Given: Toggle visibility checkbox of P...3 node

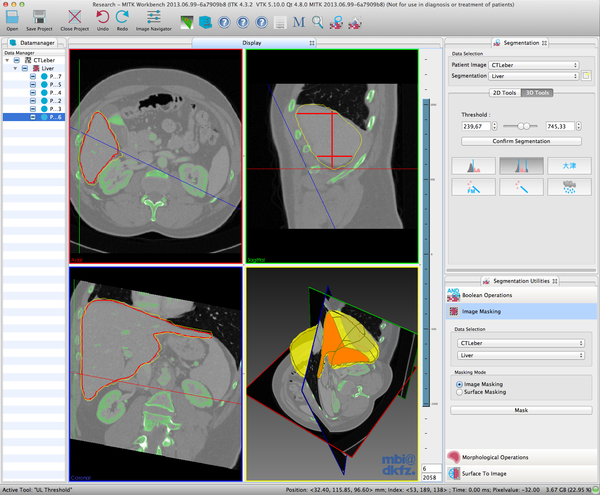Looking at the screenshot, I should tap(33, 109).
